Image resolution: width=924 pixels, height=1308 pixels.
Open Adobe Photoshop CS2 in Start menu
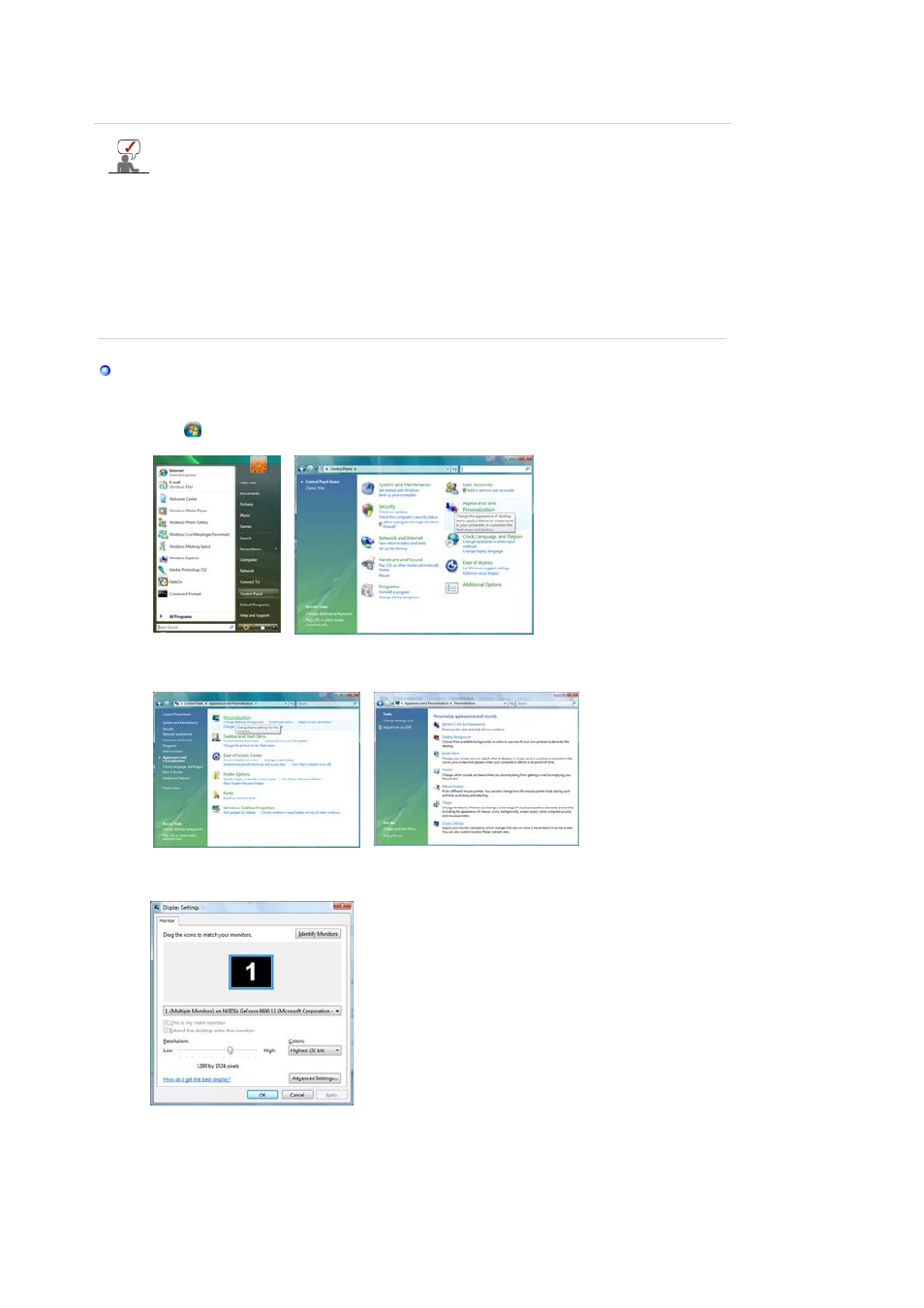point(183,570)
